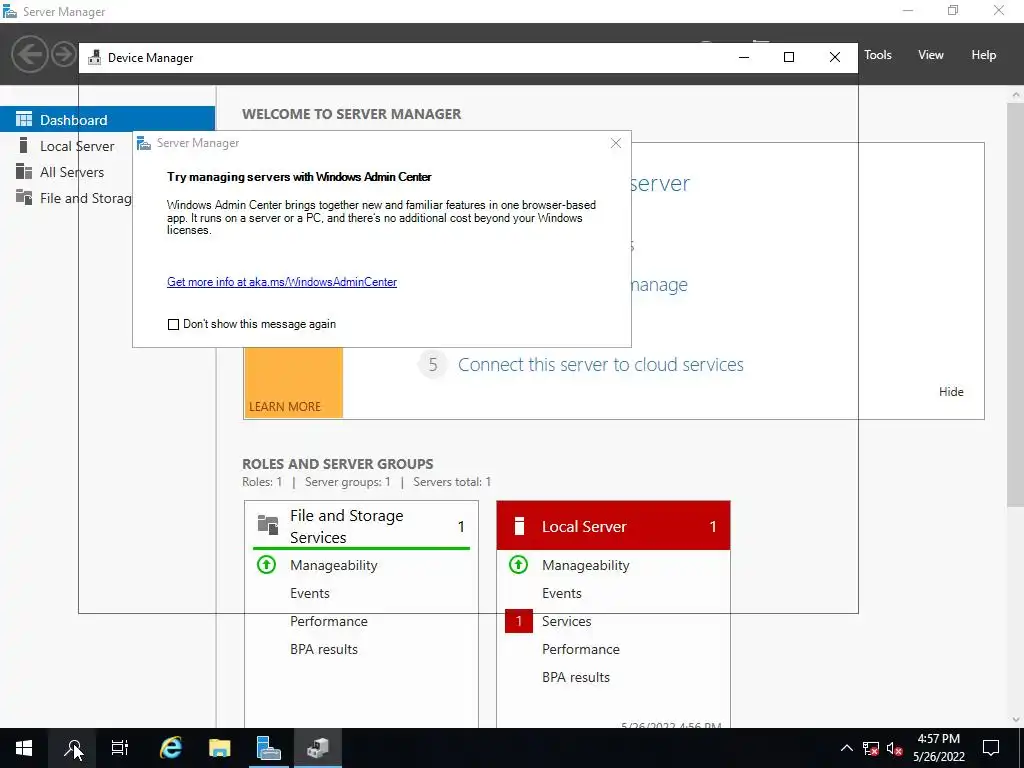
Task: Switch to Server Manager taskbar icon
Action: 268,748
